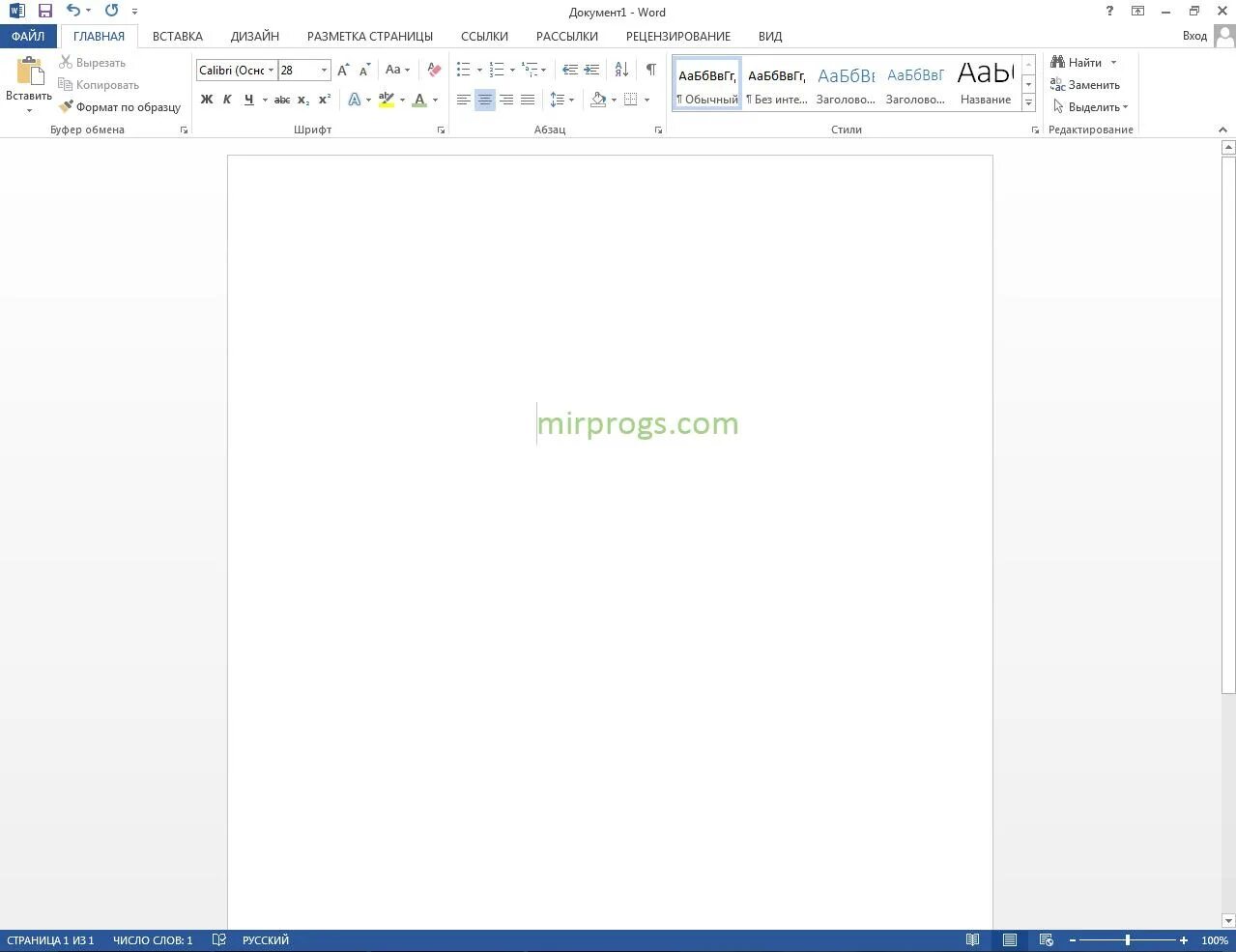Viewport: 1236px width, 952px height.
Task: Redo with the repeat arrow icon
Action: tap(111, 12)
